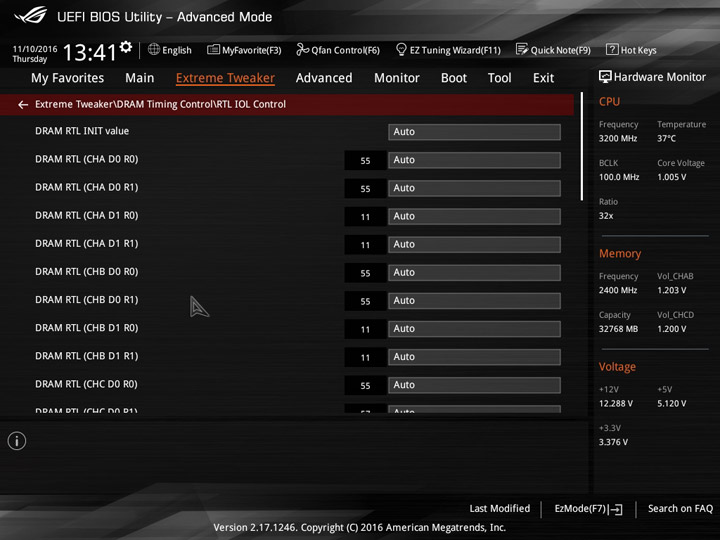Start EZ Tuning Wizard(F11) label
The width and height of the screenshot is (720, 540).
tap(455, 50)
